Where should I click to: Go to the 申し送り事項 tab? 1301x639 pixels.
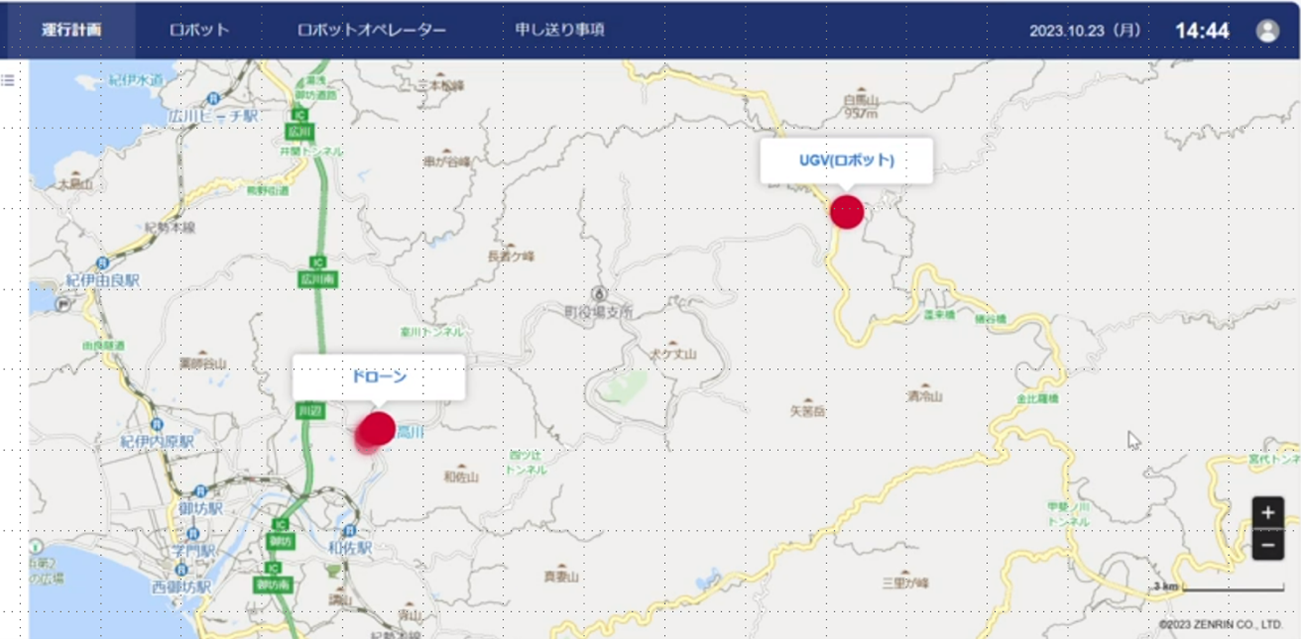(559, 30)
